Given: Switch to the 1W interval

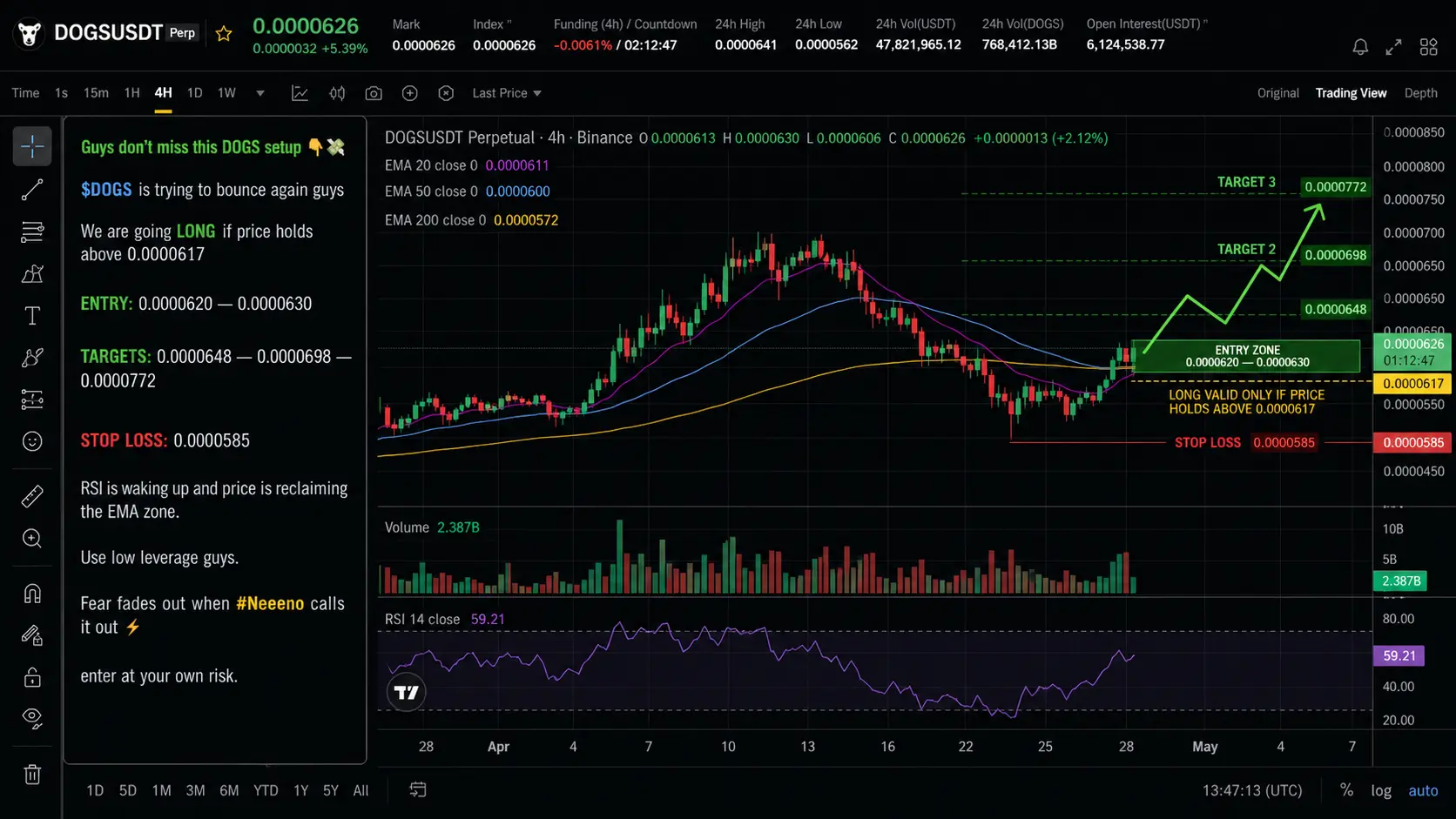Looking at the screenshot, I should point(226,93).
